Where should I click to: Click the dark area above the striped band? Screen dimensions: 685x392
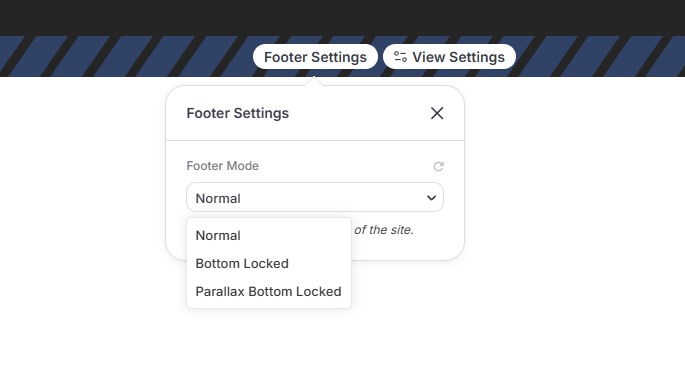pos(342,17)
